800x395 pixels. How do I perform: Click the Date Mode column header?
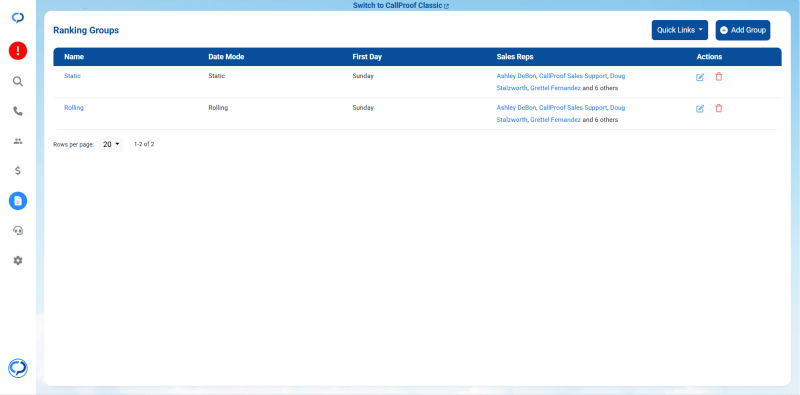[226, 57]
